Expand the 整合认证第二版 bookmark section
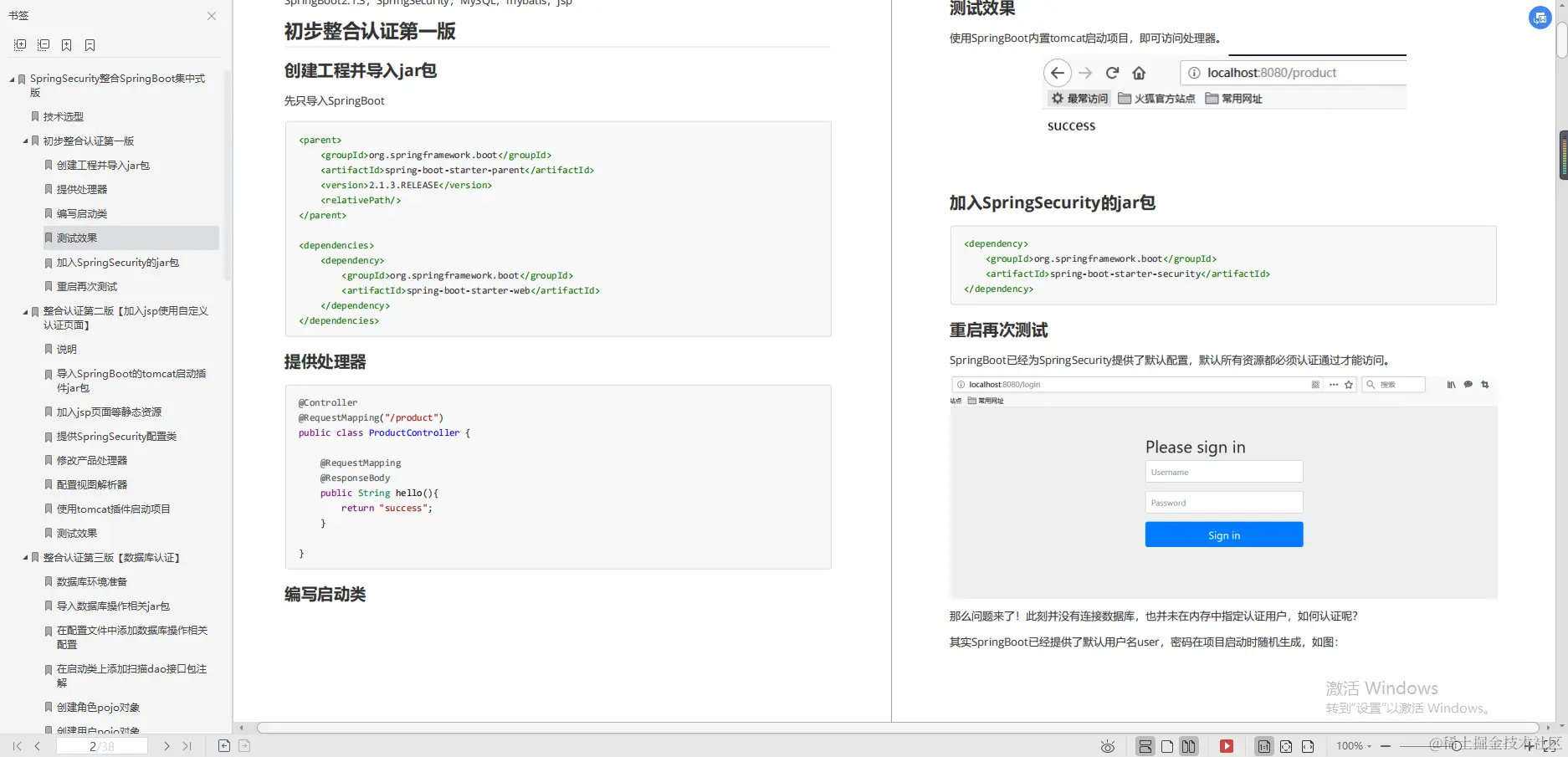The width and height of the screenshot is (1568, 757). point(24,310)
